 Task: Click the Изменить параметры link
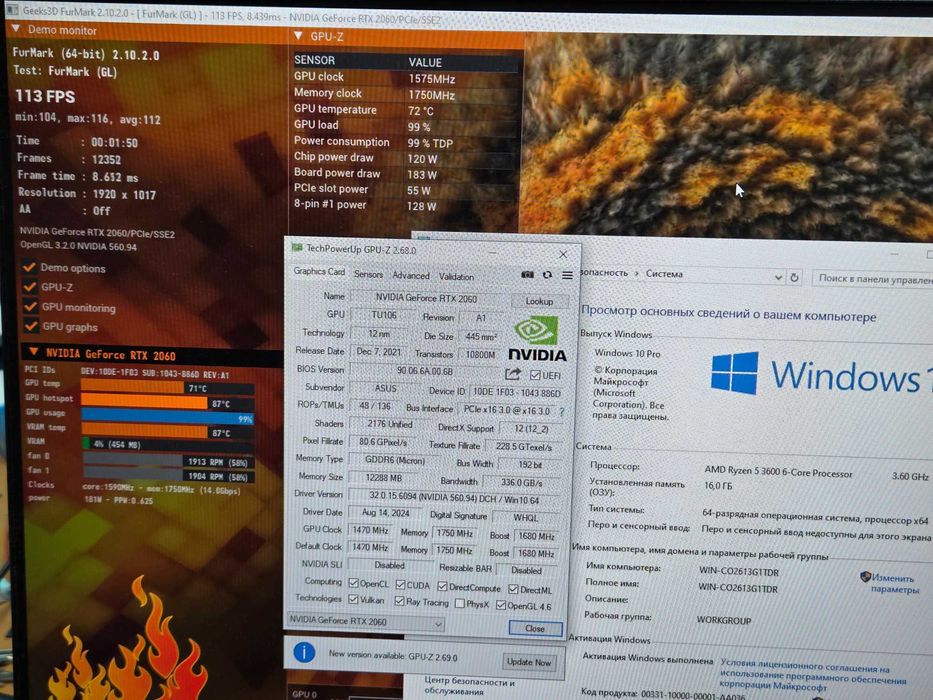pos(894,584)
